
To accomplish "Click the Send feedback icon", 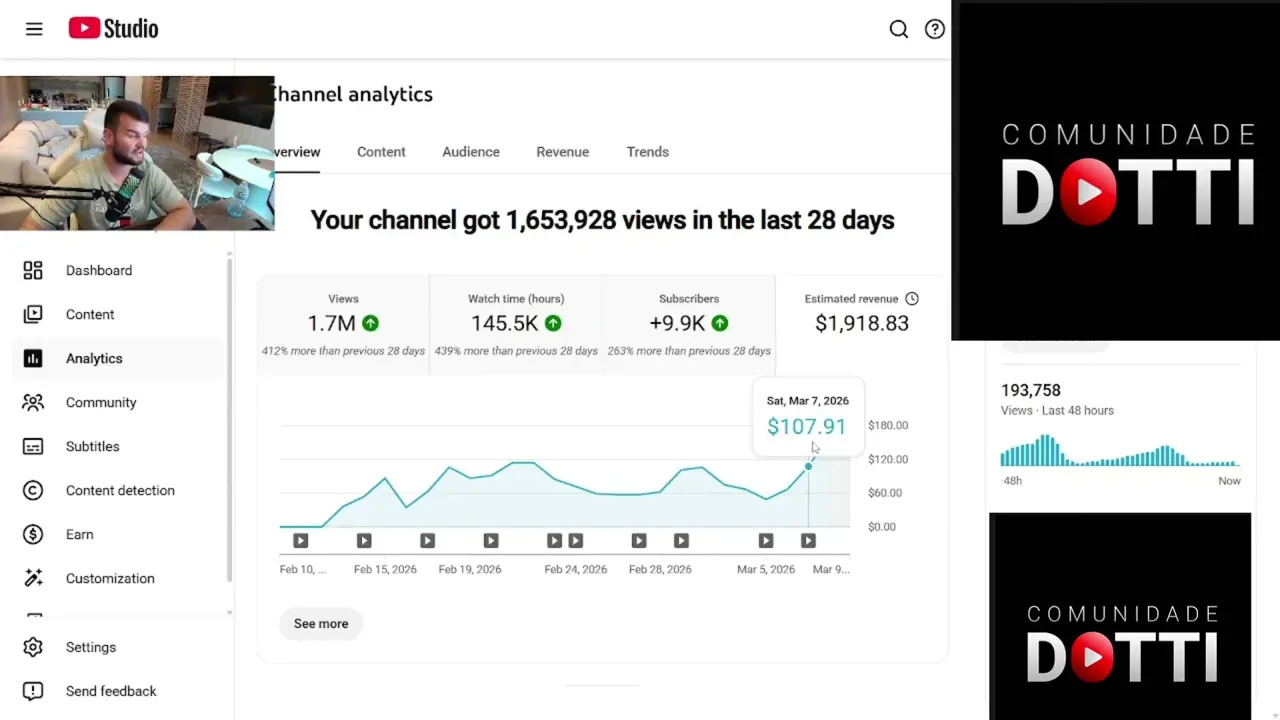I will click(33, 691).
